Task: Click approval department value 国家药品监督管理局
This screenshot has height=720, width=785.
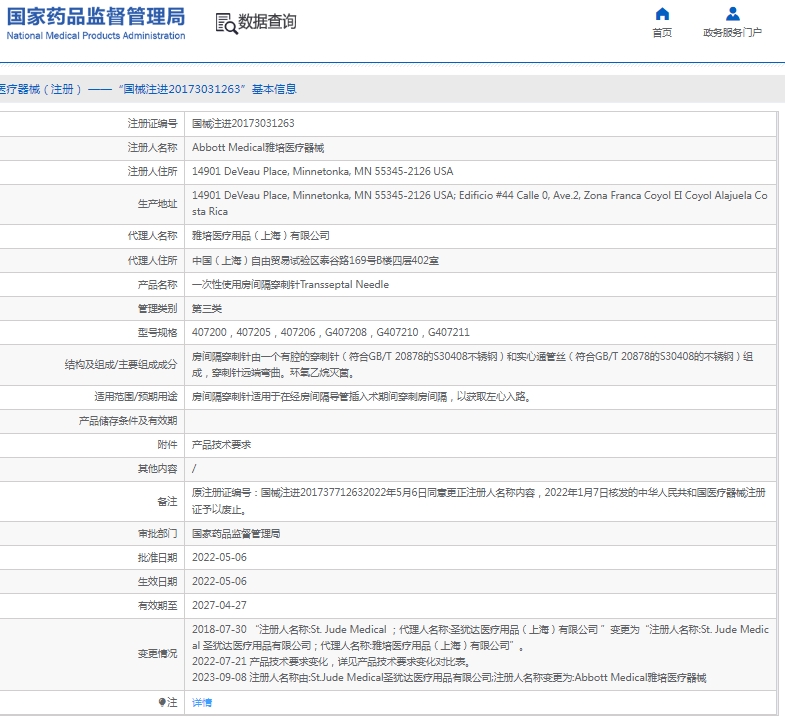Action: [236, 534]
